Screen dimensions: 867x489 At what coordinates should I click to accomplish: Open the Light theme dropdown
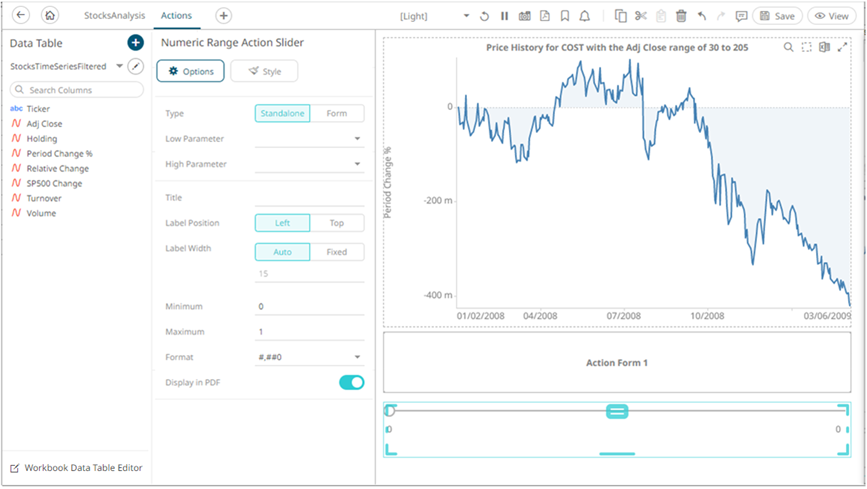tap(434, 16)
